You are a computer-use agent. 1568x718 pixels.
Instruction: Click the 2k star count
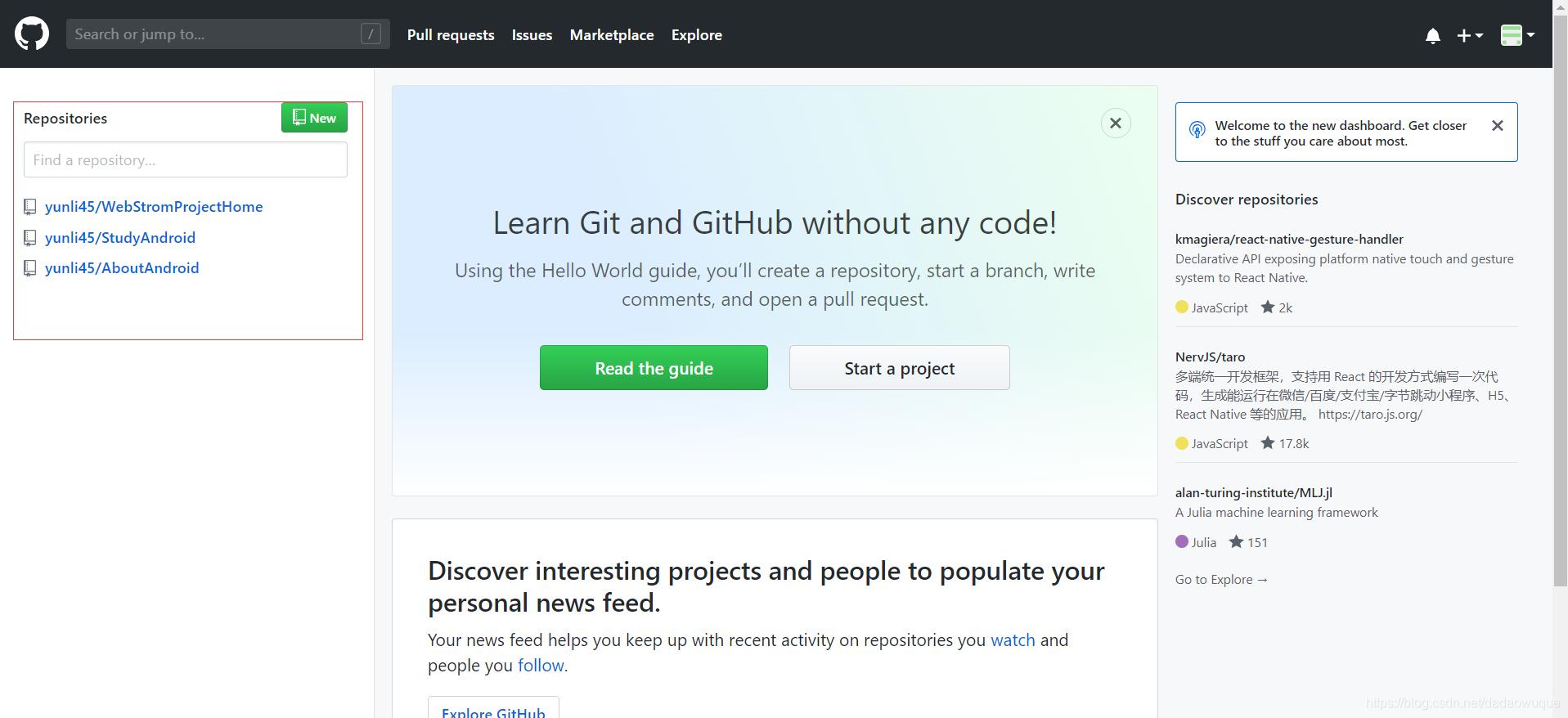click(x=1277, y=307)
